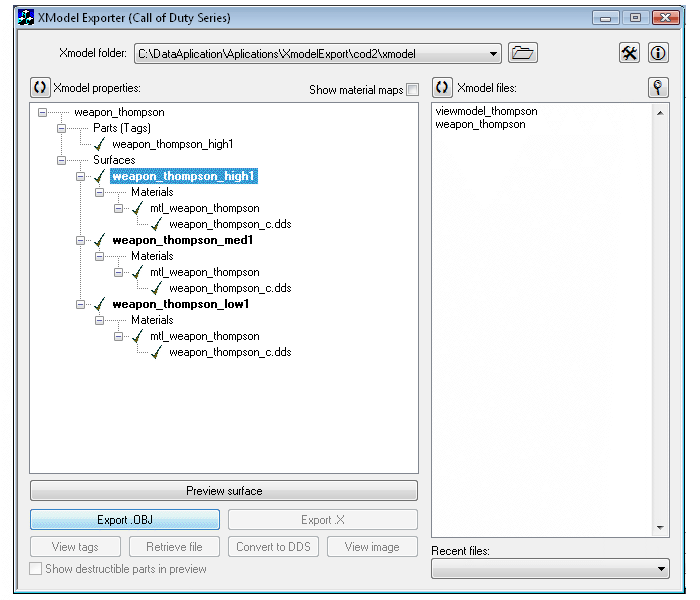Viewport: 700px width, 600px height.
Task: Collapse the Surfaces node
Action: 62,160
